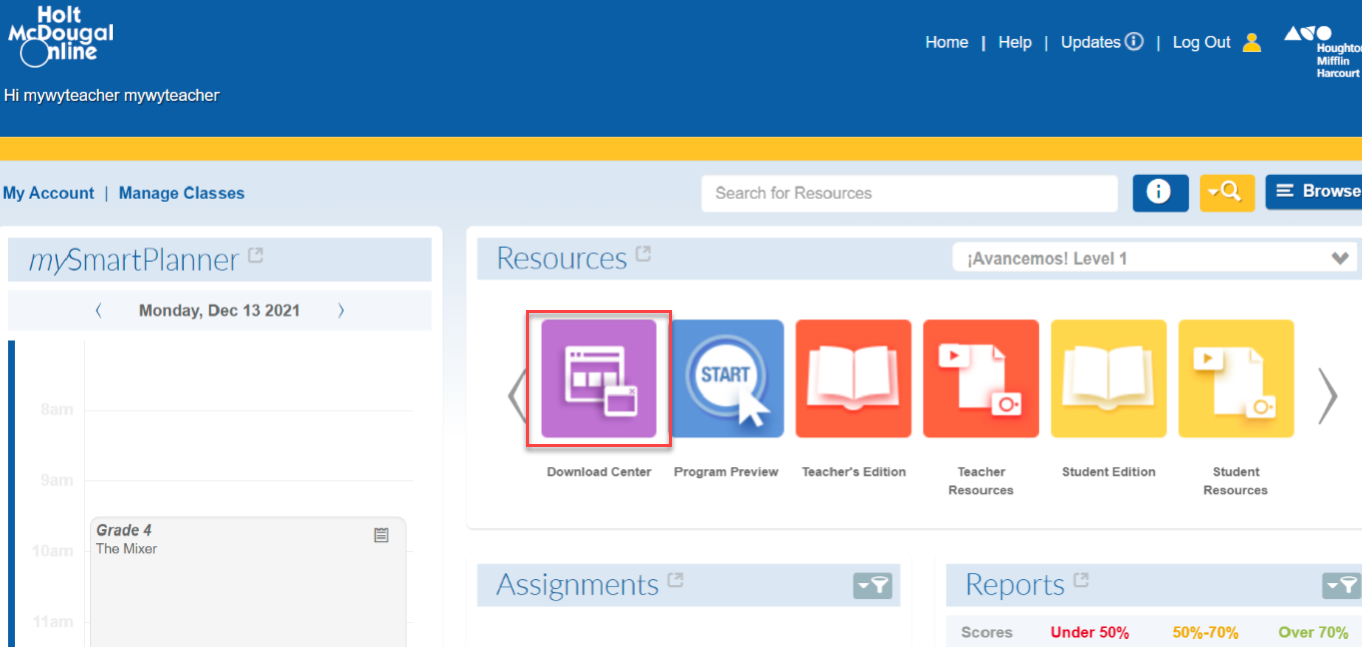The image size is (1362, 647).
Task: Advance planner to the next day
Action: 341,310
